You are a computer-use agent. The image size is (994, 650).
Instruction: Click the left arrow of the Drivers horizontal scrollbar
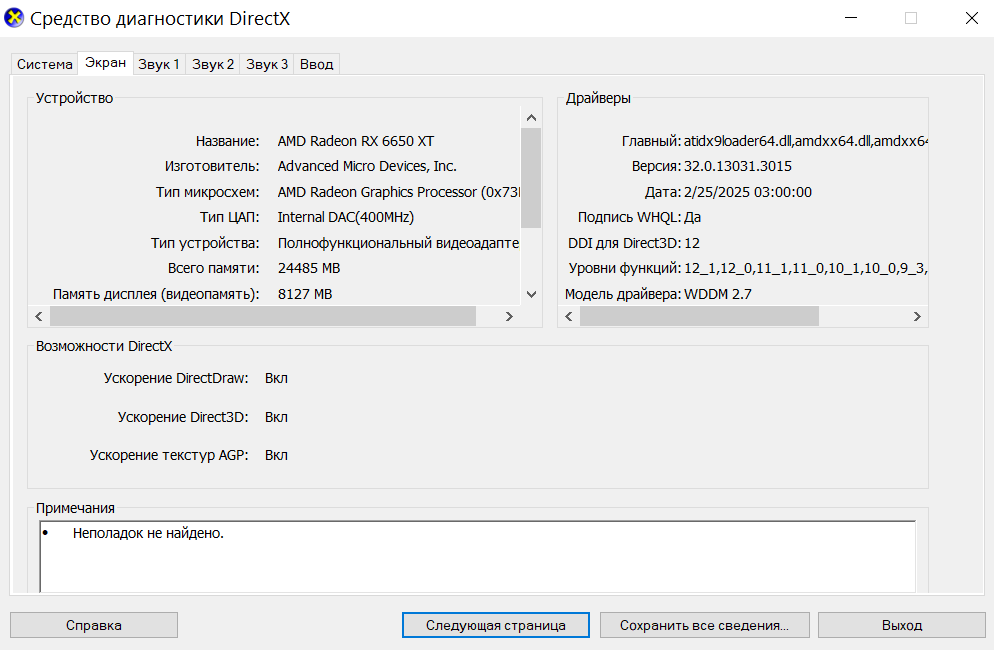tap(569, 316)
